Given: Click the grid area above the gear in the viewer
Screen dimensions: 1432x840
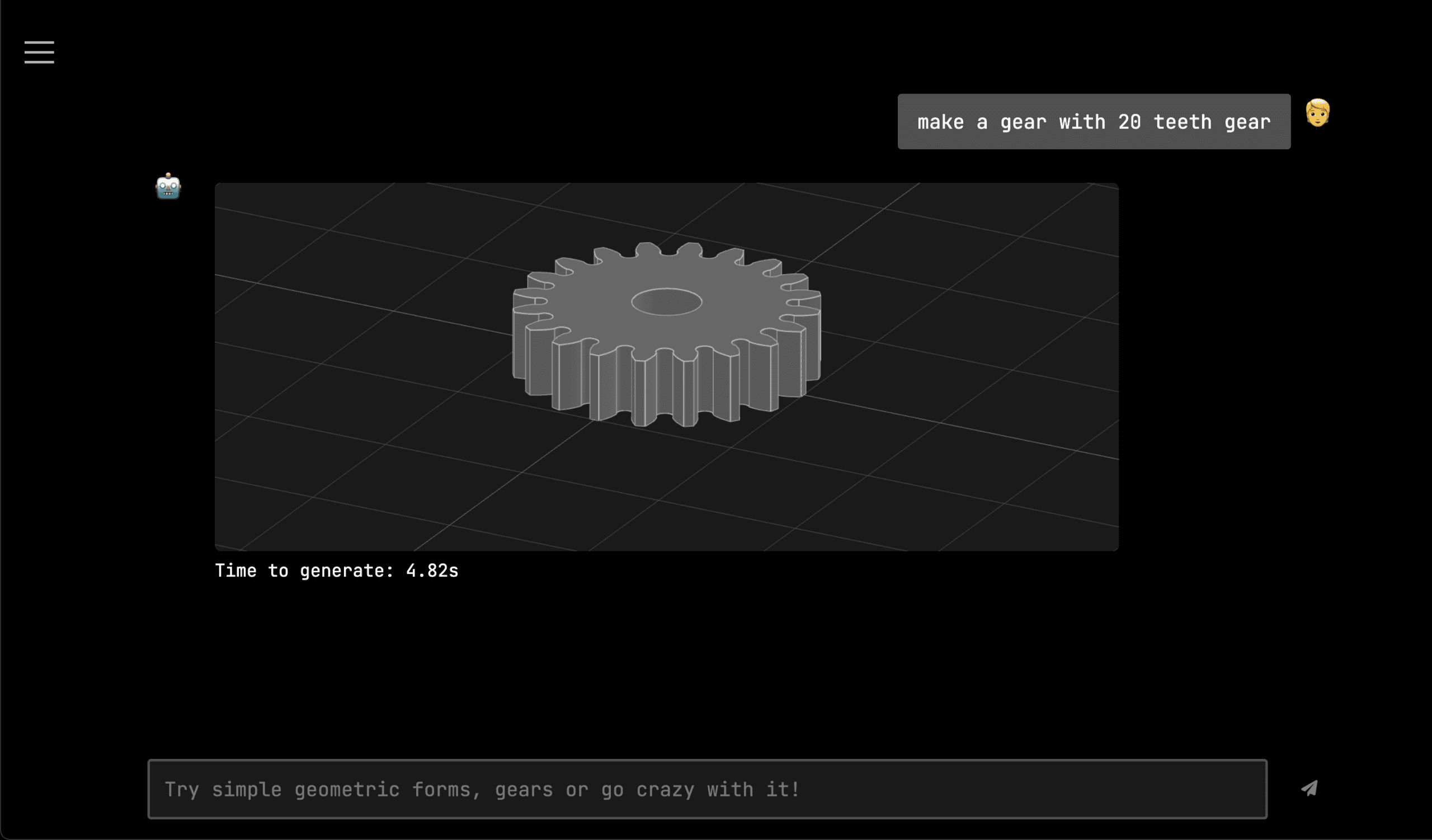Looking at the screenshot, I should (665, 210).
